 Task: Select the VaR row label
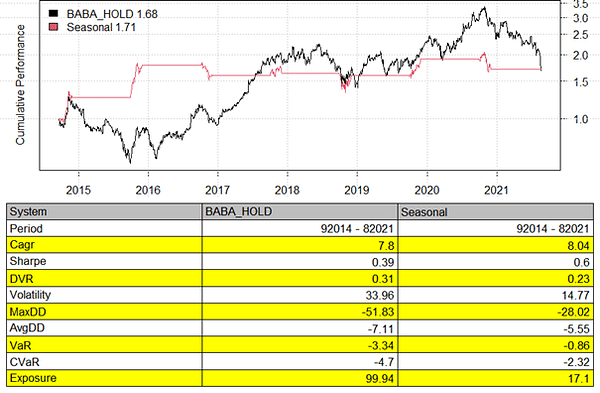coord(20,346)
